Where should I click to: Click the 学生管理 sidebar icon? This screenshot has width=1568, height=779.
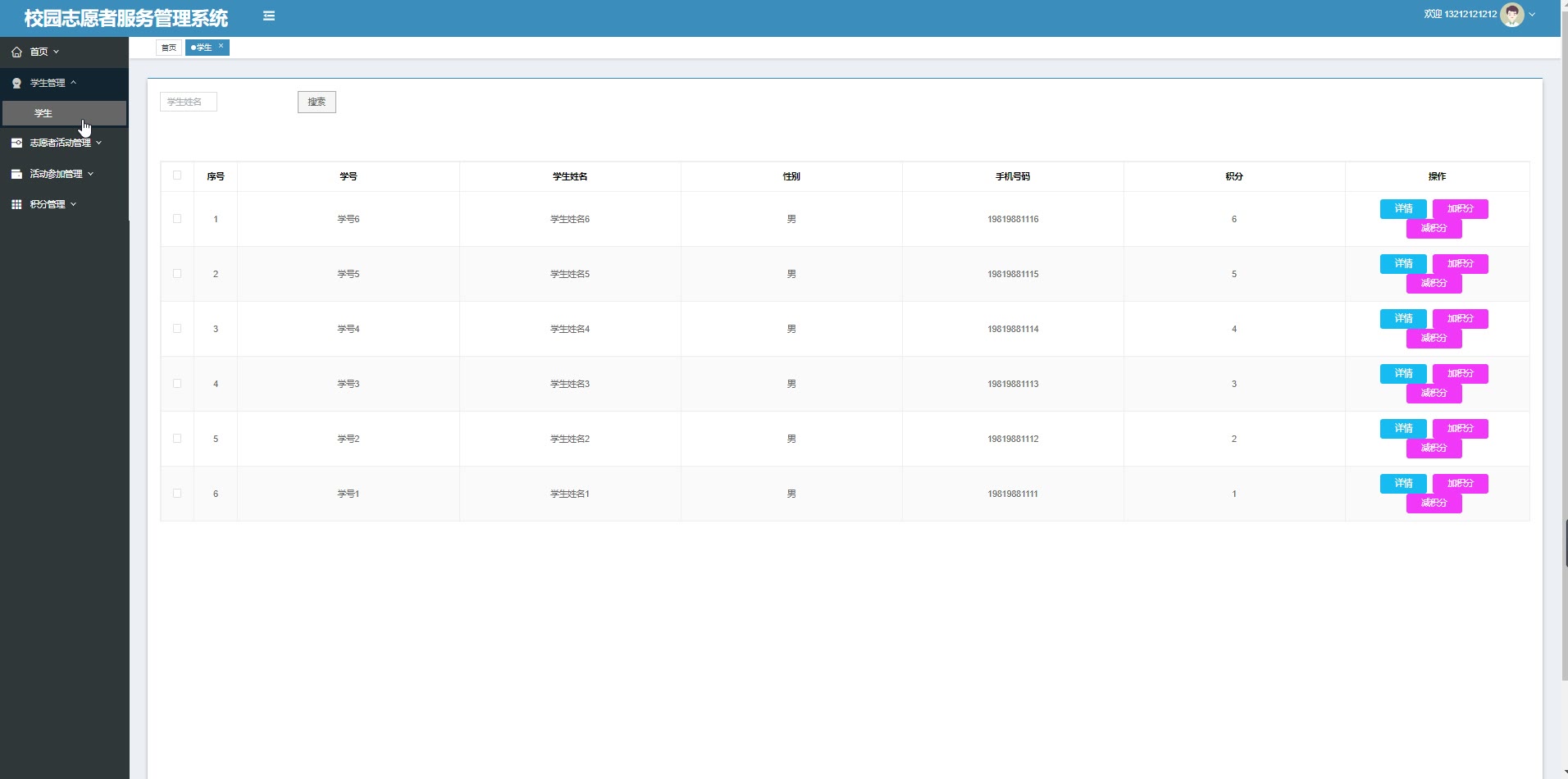point(16,83)
